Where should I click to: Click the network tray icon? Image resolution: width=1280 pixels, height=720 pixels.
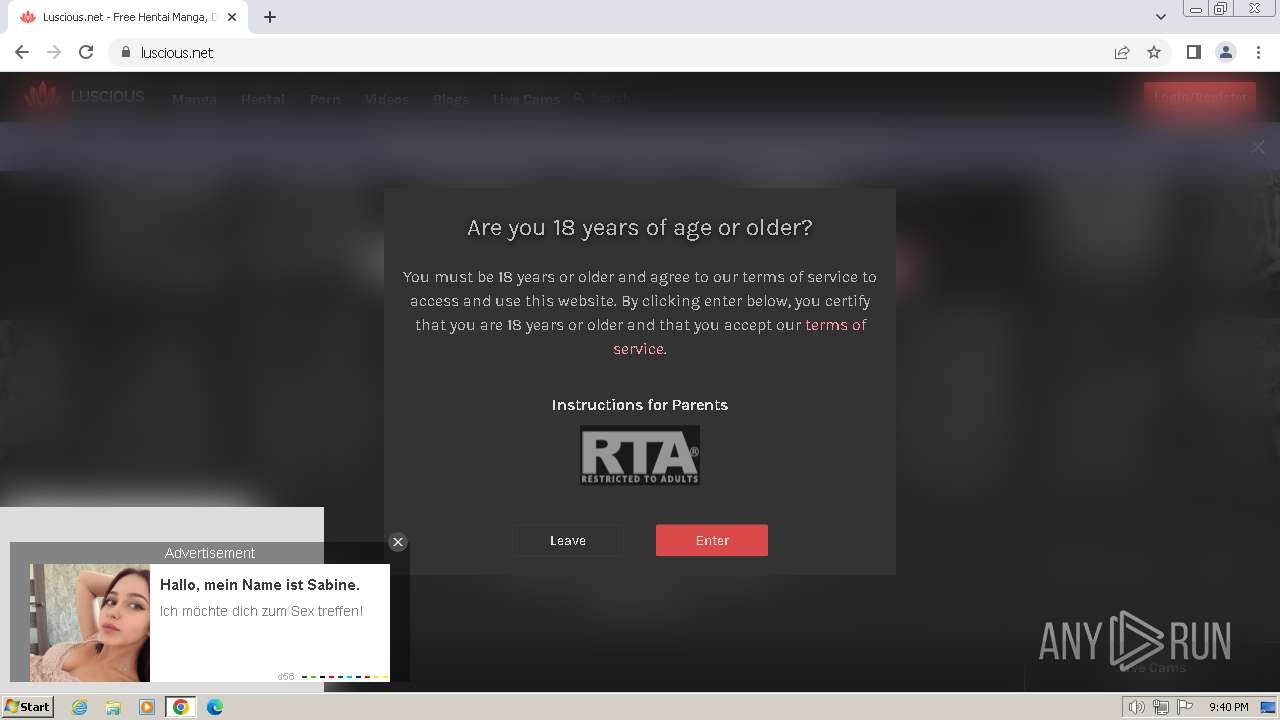(1161, 707)
